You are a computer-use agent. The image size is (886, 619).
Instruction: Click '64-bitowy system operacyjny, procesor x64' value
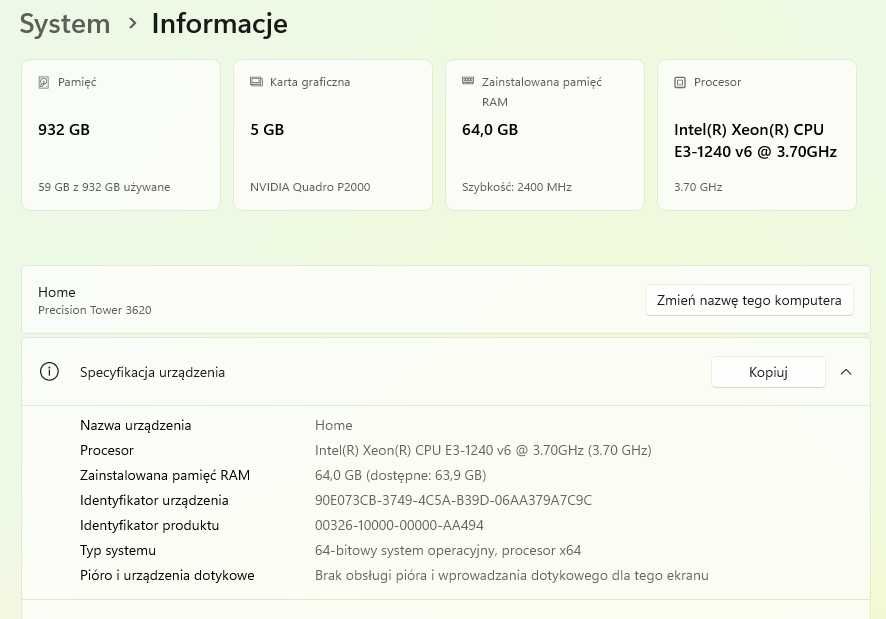448,550
